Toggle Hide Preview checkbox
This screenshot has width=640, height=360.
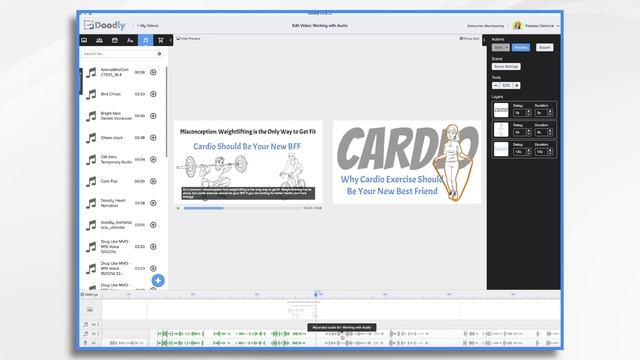coord(188,38)
